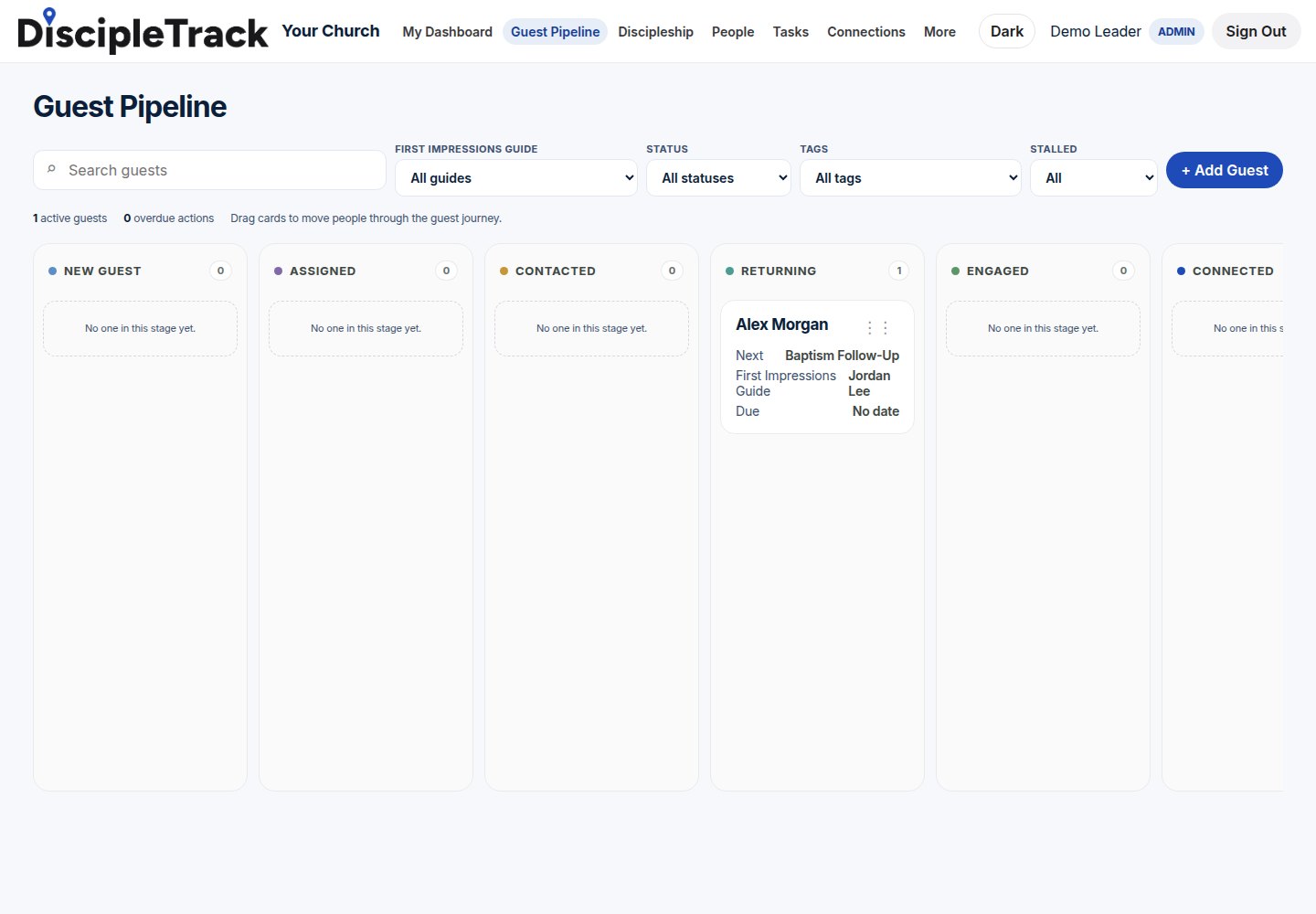Open the Discipleship page

655,31
